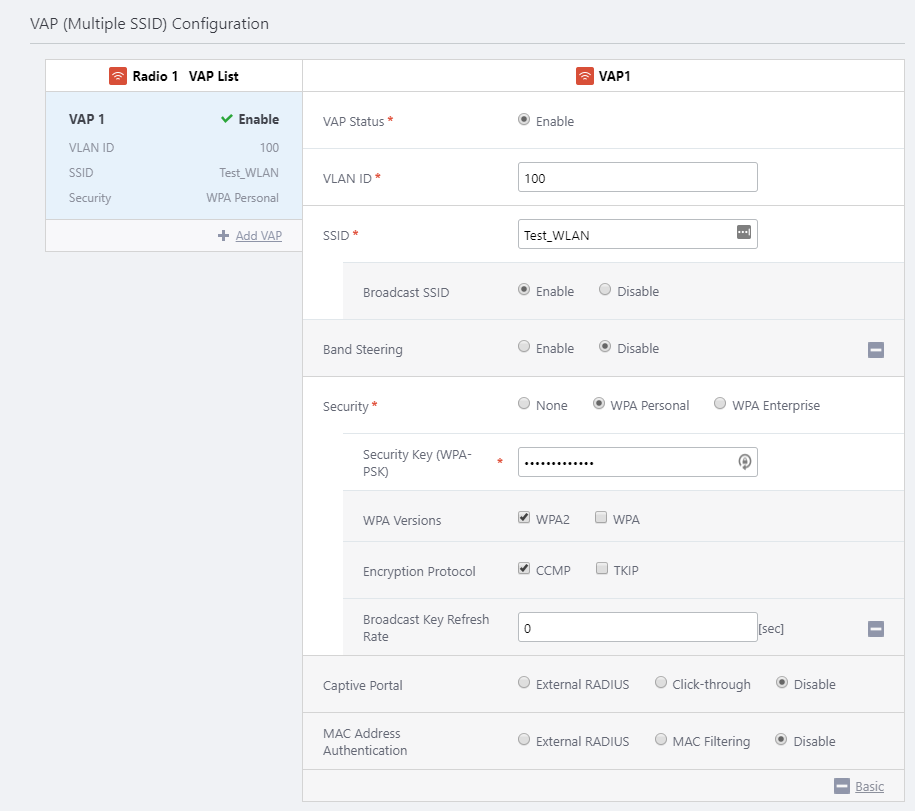Select MAC Filtering authentication option
The height and width of the screenshot is (811, 915).
click(x=661, y=740)
